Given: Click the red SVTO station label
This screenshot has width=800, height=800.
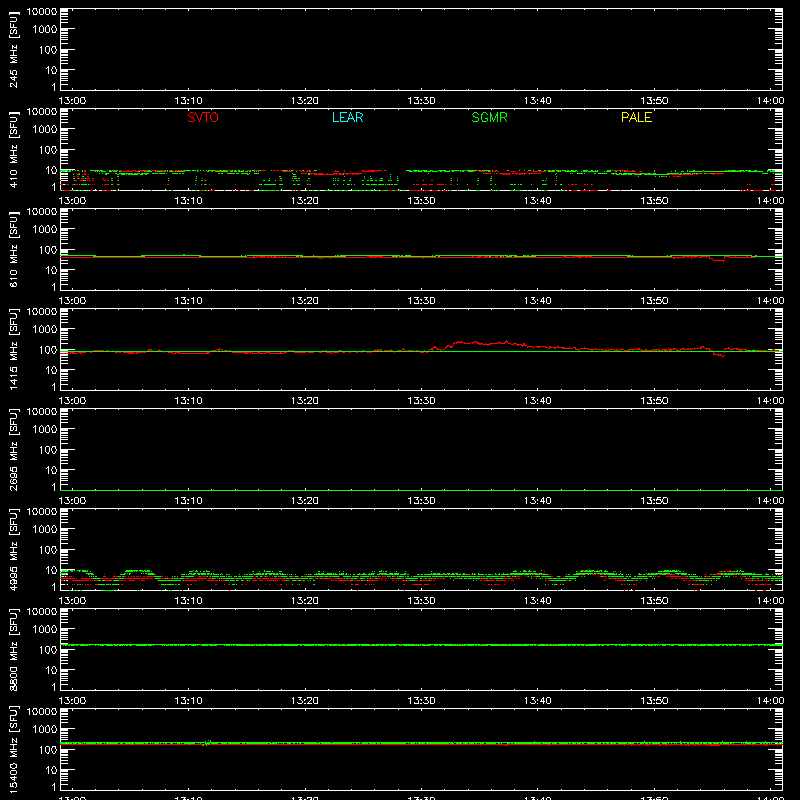Looking at the screenshot, I should 203,117.
